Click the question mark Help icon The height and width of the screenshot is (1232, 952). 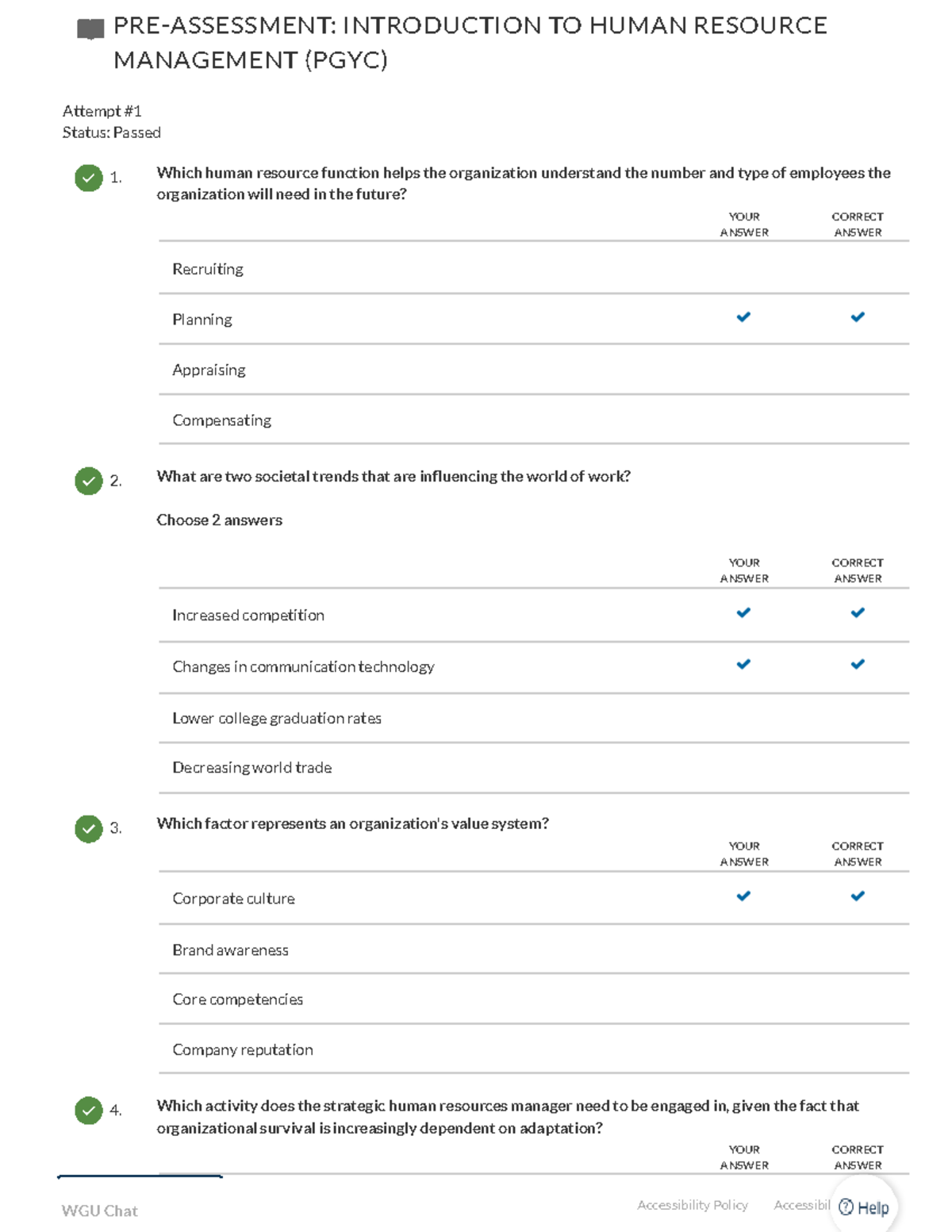click(x=846, y=1207)
